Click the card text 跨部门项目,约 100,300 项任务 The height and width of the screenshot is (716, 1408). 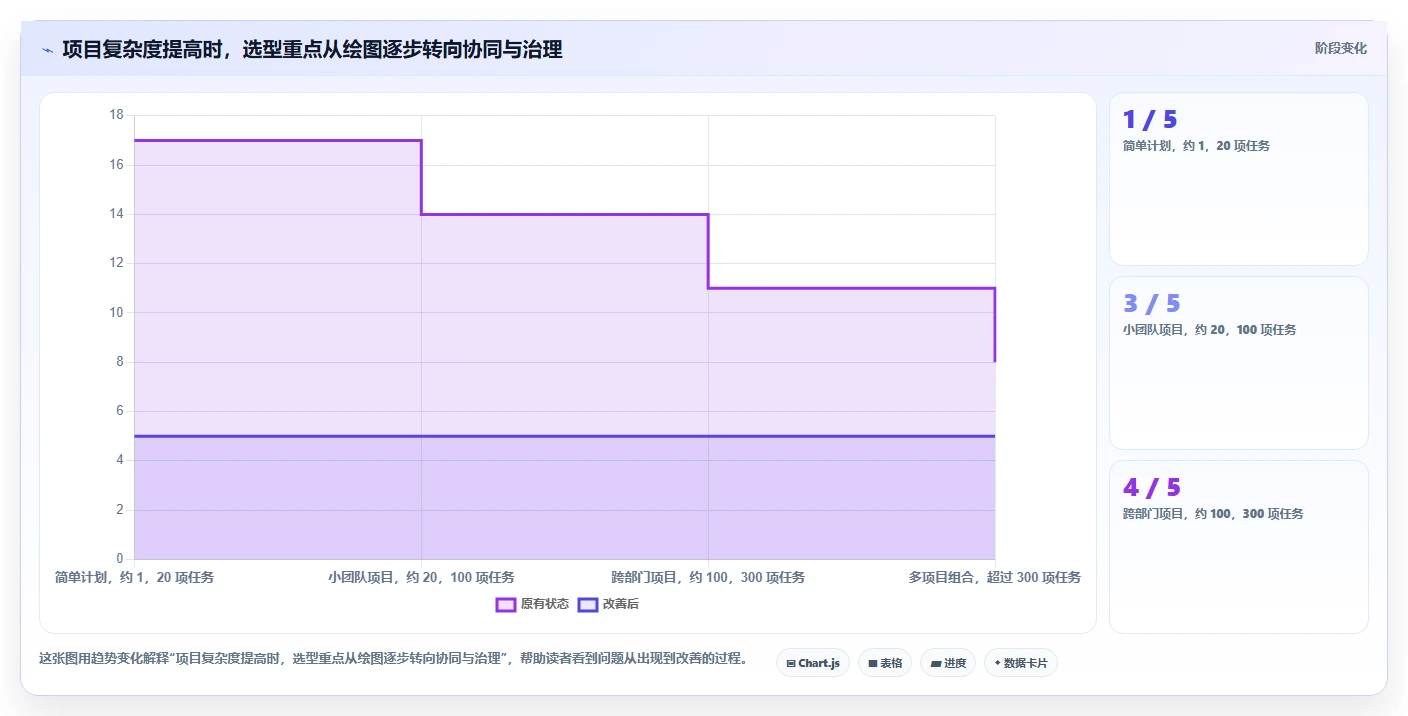[1213, 514]
